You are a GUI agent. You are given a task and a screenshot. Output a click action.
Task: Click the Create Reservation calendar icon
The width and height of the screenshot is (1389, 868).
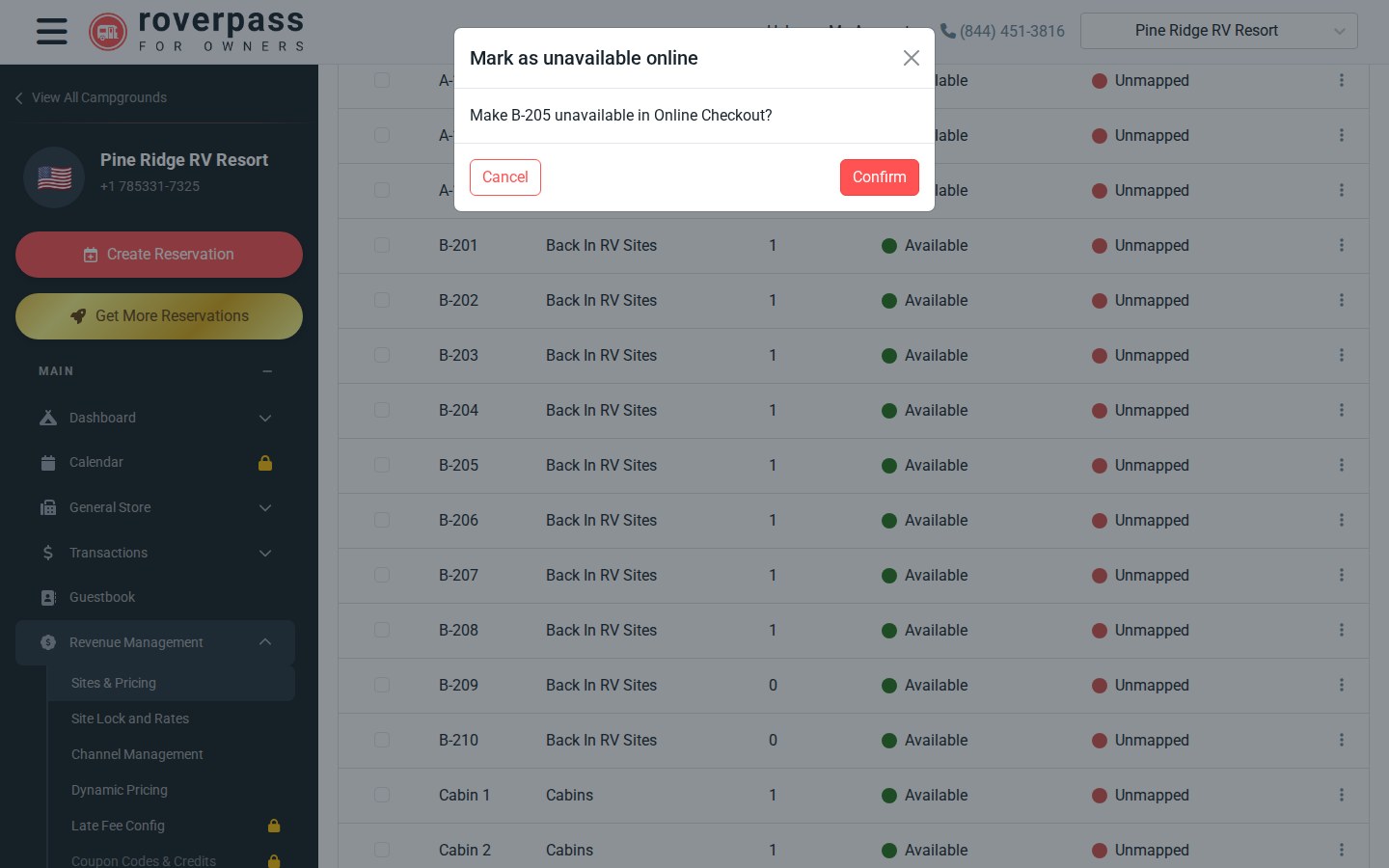(91, 255)
